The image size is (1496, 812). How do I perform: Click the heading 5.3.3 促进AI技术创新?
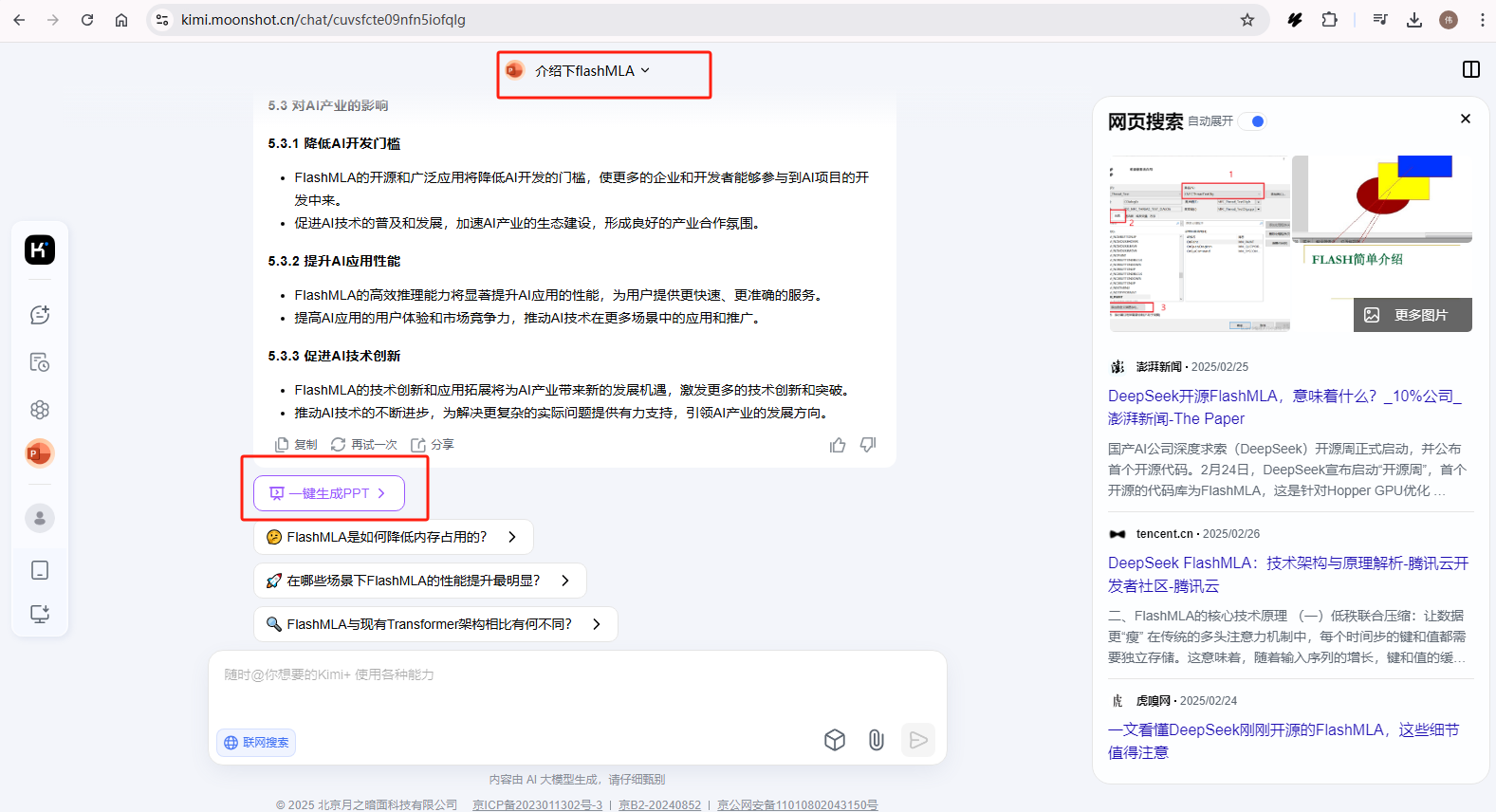coord(334,356)
